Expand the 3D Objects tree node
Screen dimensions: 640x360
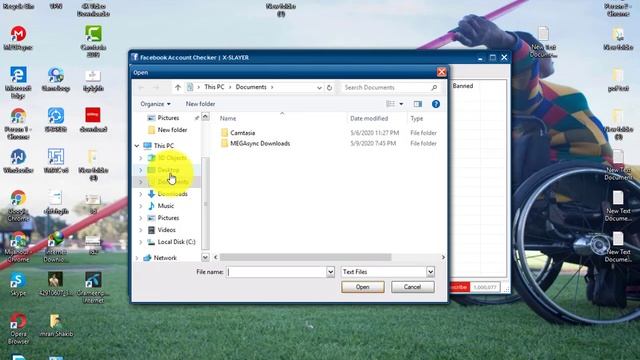141,158
